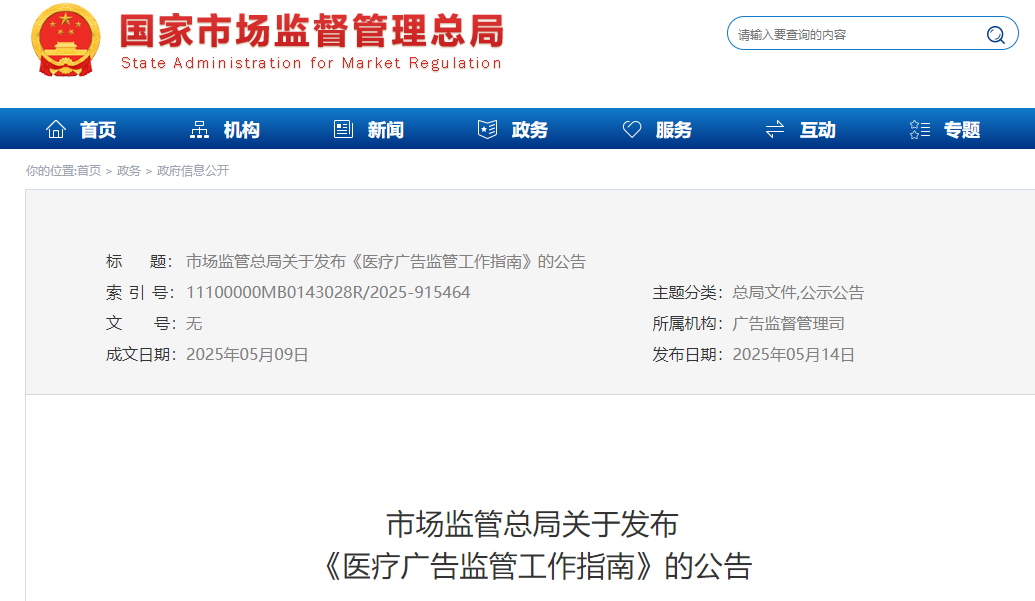1035x601 pixels.
Task: Click the magnifier icon in search bar
Action: (x=995, y=33)
